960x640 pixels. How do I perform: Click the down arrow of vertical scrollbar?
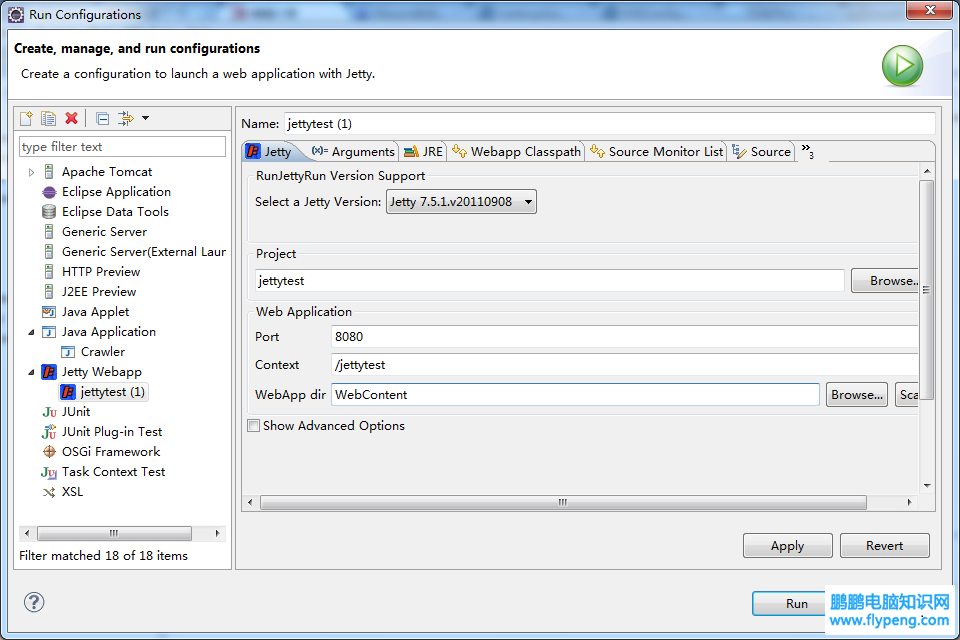pyautogui.click(x=927, y=486)
